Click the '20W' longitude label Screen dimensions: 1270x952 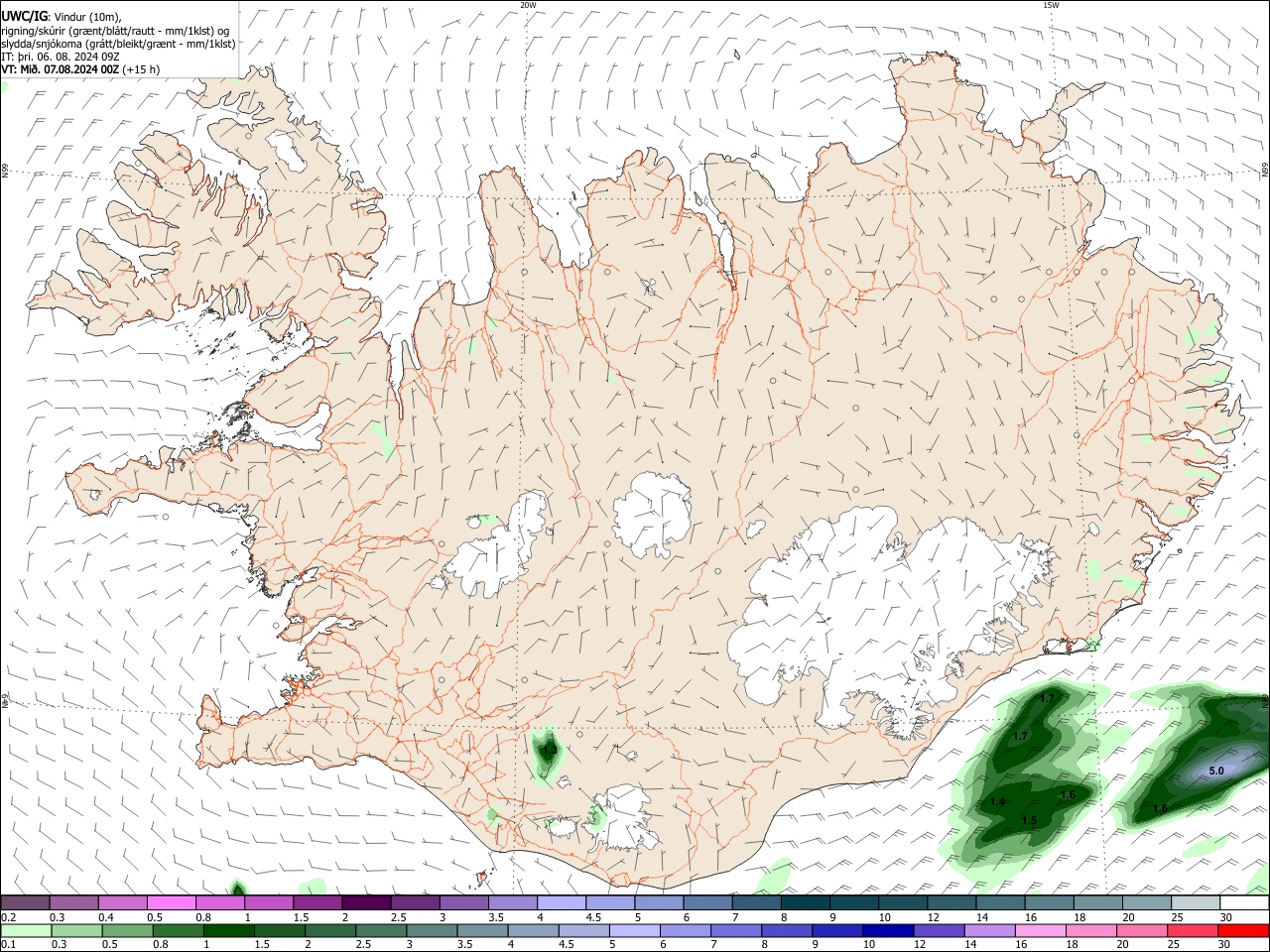tap(528, 5)
